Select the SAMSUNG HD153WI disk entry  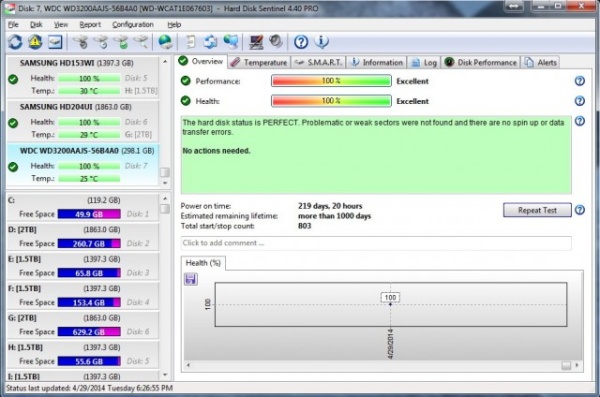pos(83,77)
